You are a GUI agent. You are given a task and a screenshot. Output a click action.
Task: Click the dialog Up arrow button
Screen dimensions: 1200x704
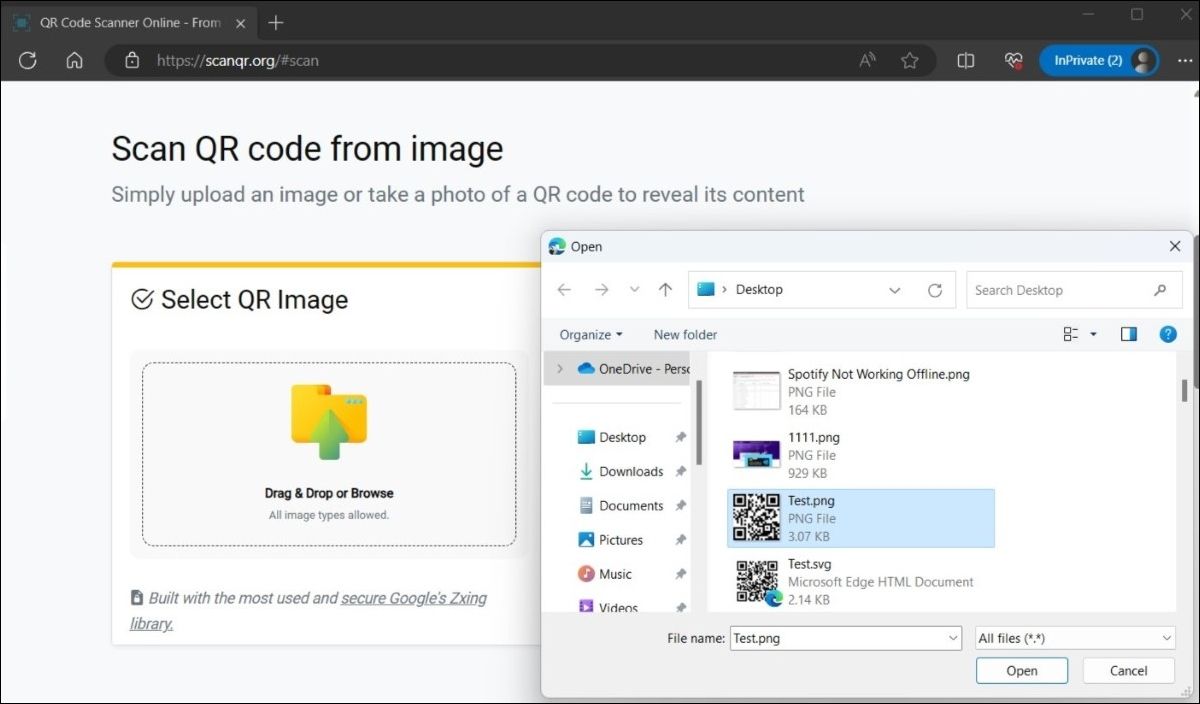coord(666,290)
